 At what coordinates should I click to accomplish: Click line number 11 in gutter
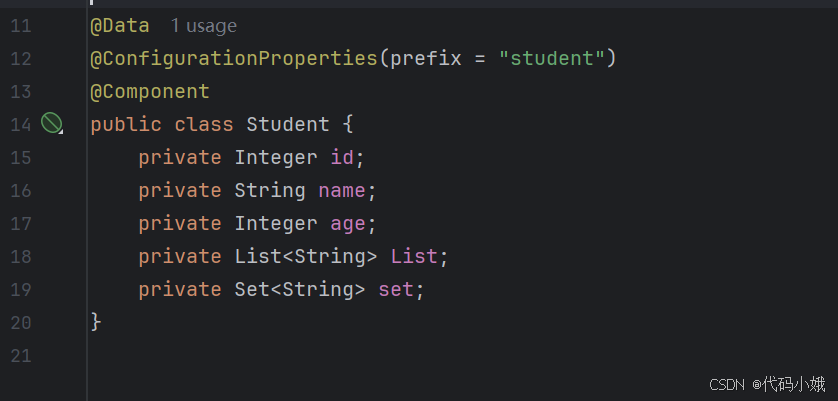(x=21, y=25)
